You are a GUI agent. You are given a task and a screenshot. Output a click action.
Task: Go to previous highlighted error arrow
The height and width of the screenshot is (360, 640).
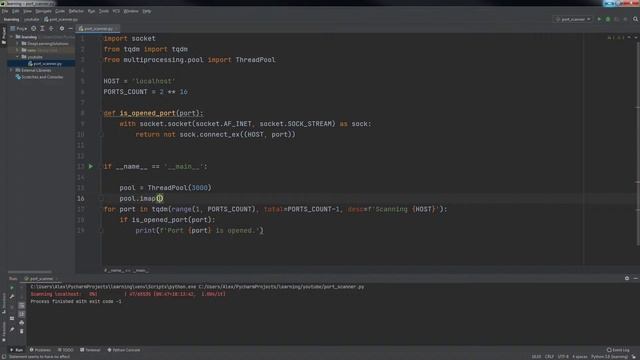coord(629,38)
